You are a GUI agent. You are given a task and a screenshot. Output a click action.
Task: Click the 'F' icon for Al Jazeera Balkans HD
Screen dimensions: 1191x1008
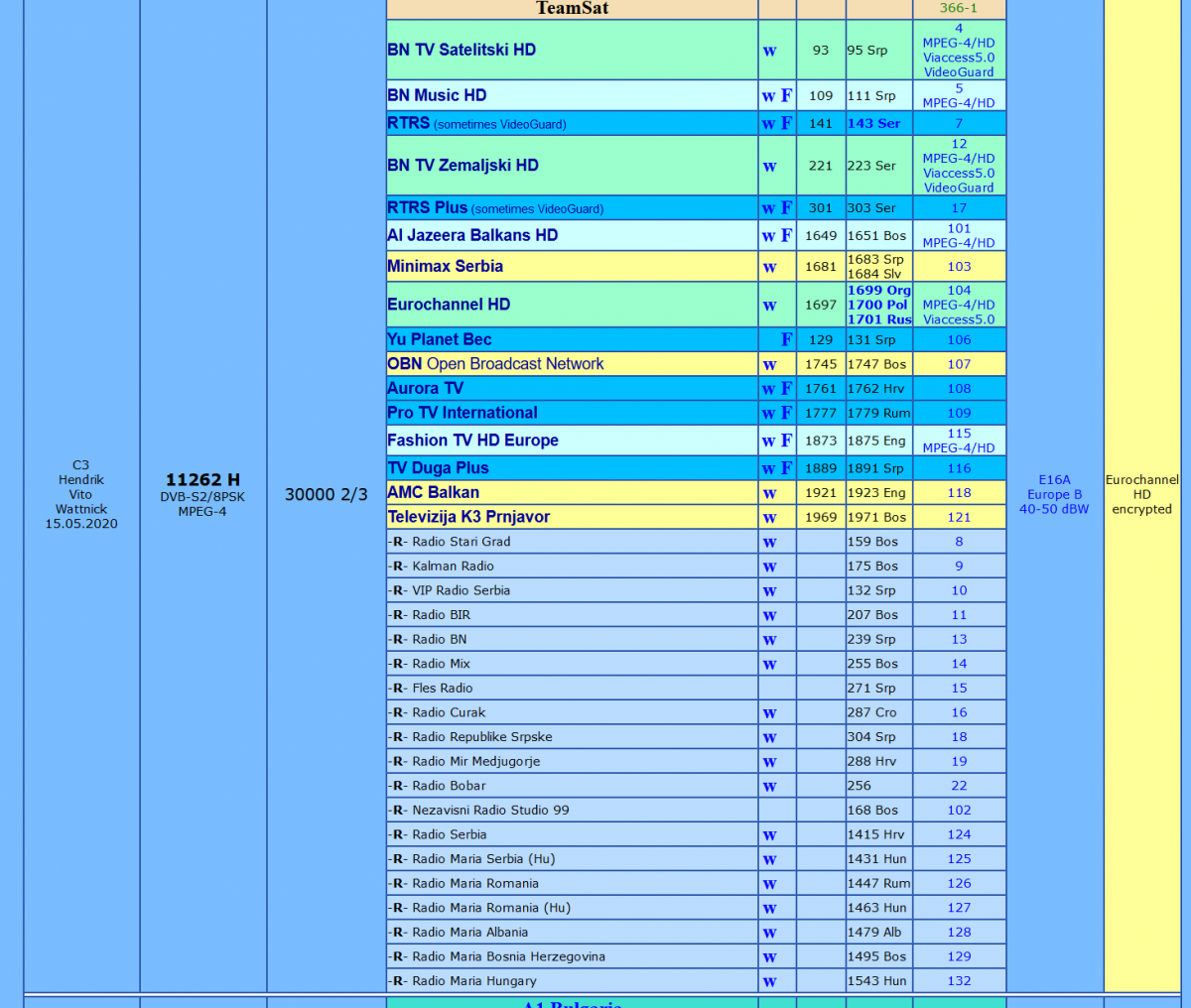click(x=787, y=236)
